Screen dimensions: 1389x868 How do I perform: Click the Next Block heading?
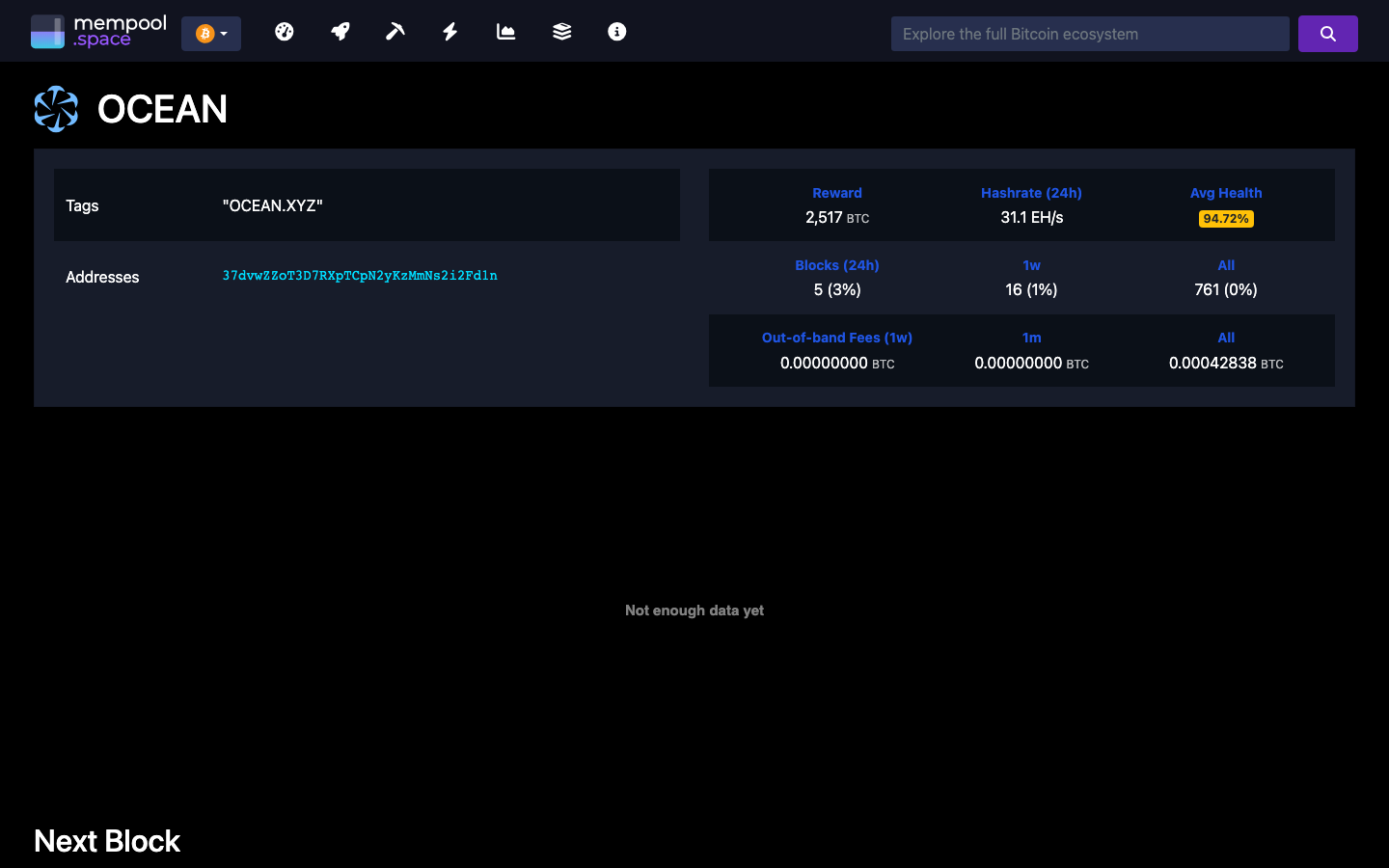click(x=106, y=840)
